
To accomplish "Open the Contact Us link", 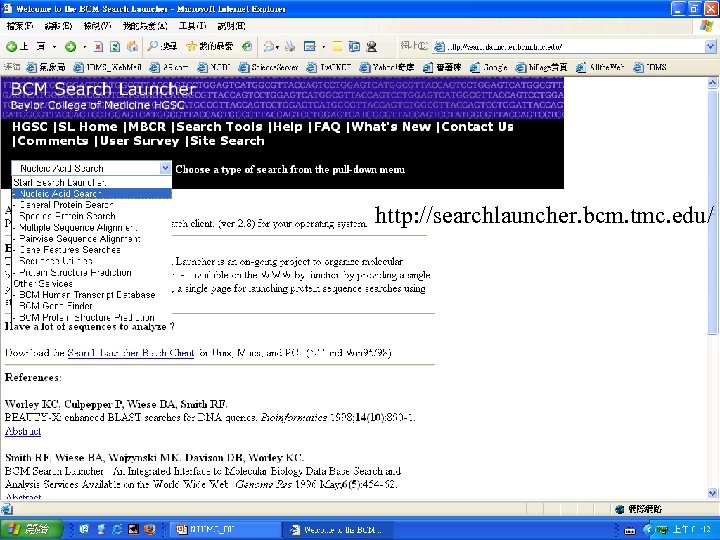I will (478, 127).
